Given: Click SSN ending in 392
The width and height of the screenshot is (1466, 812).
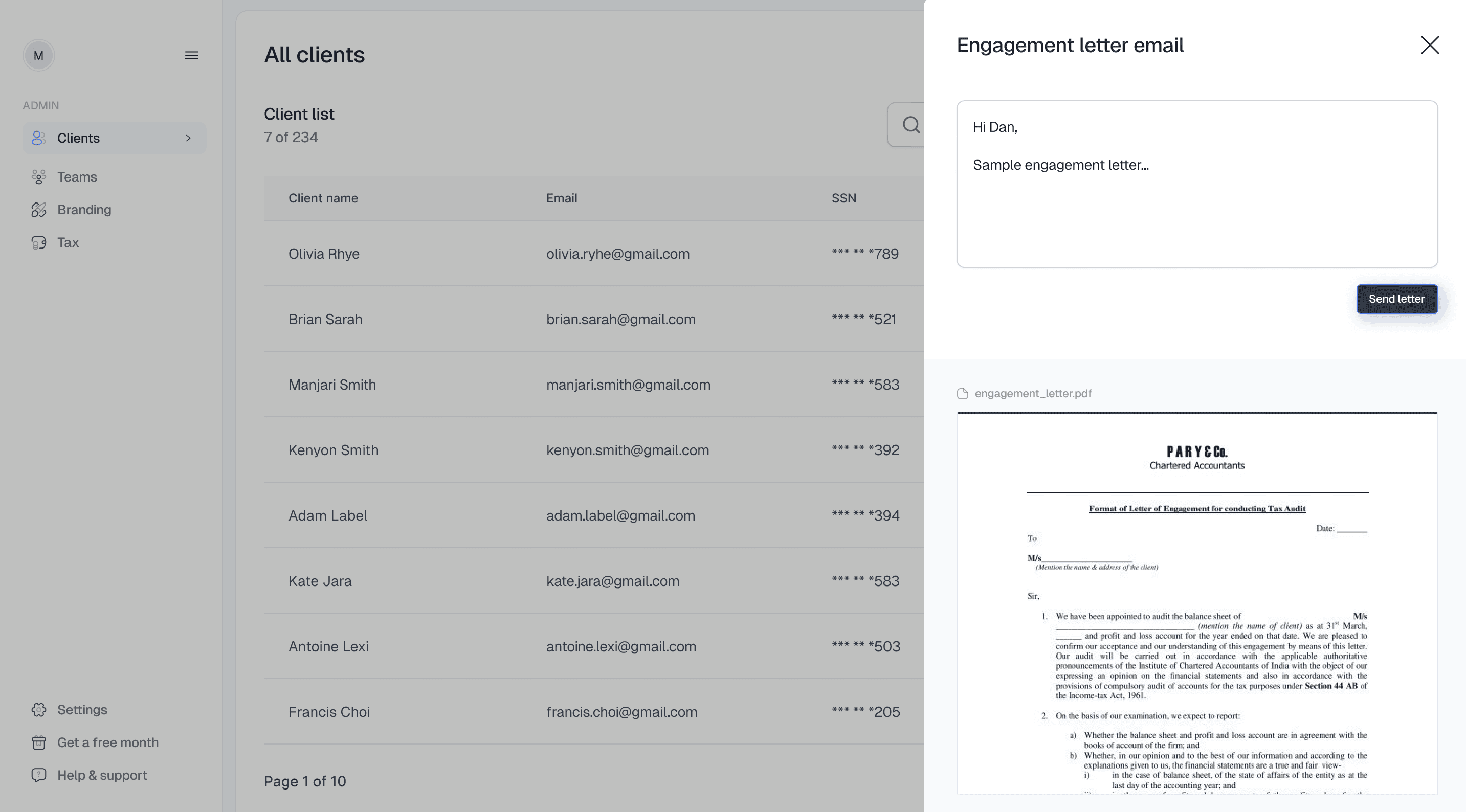Looking at the screenshot, I should pos(865,450).
